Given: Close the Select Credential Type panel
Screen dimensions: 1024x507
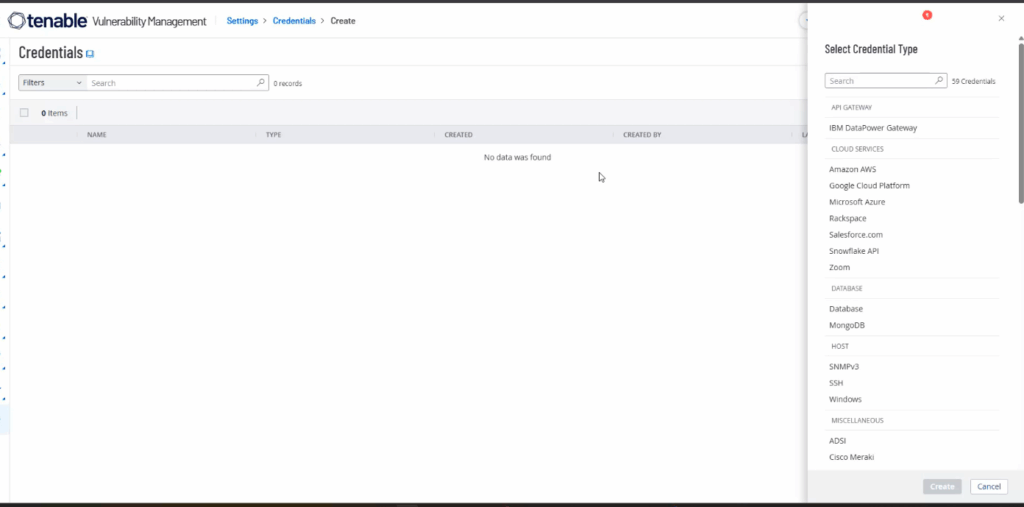Looking at the screenshot, I should tap(1001, 18).
